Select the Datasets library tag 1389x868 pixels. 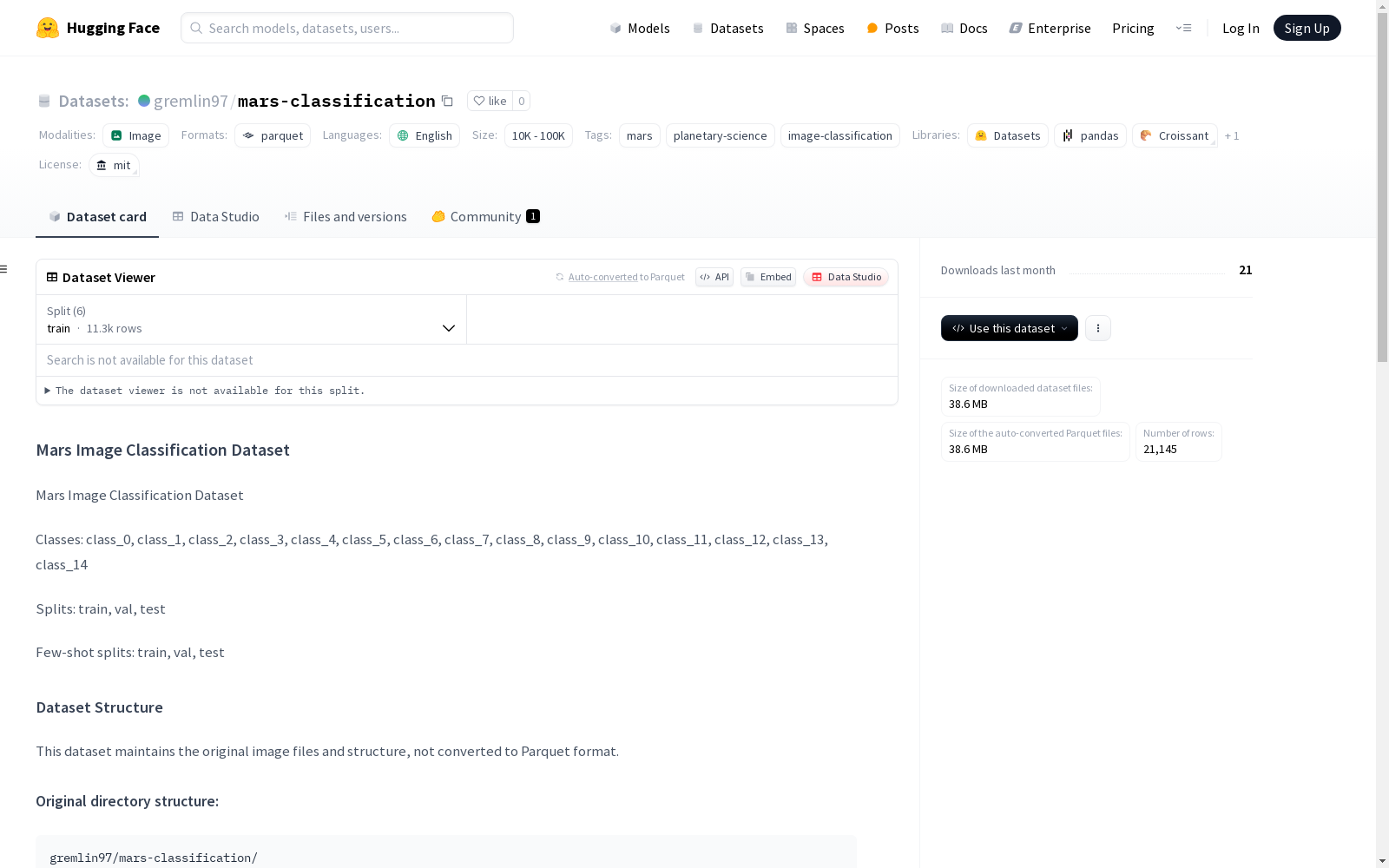click(1008, 135)
